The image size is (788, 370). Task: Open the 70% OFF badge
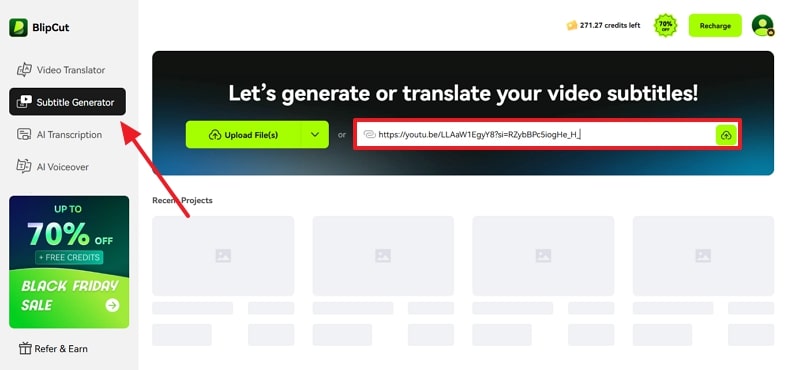(x=665, y=25)
